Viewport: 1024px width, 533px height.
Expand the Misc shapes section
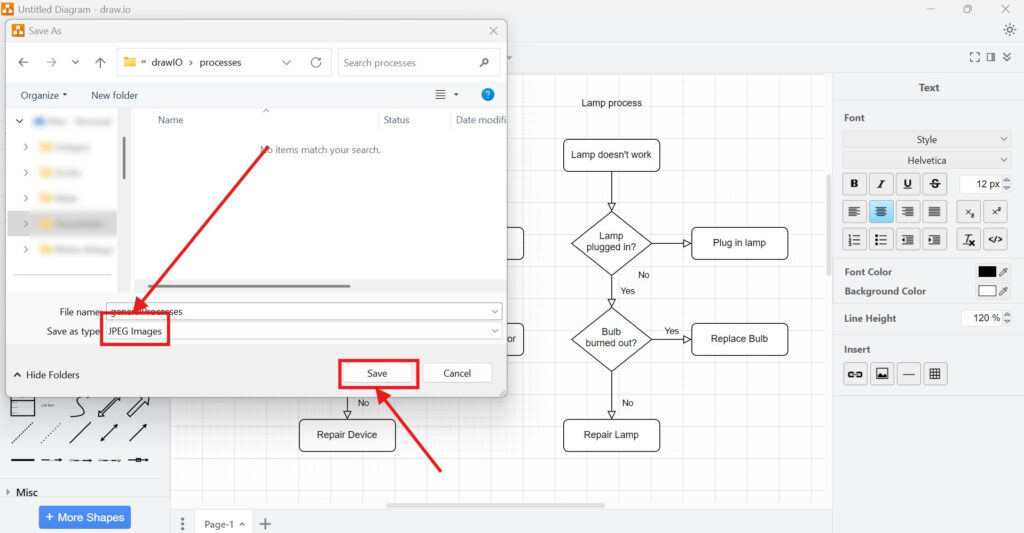[27, 492]
